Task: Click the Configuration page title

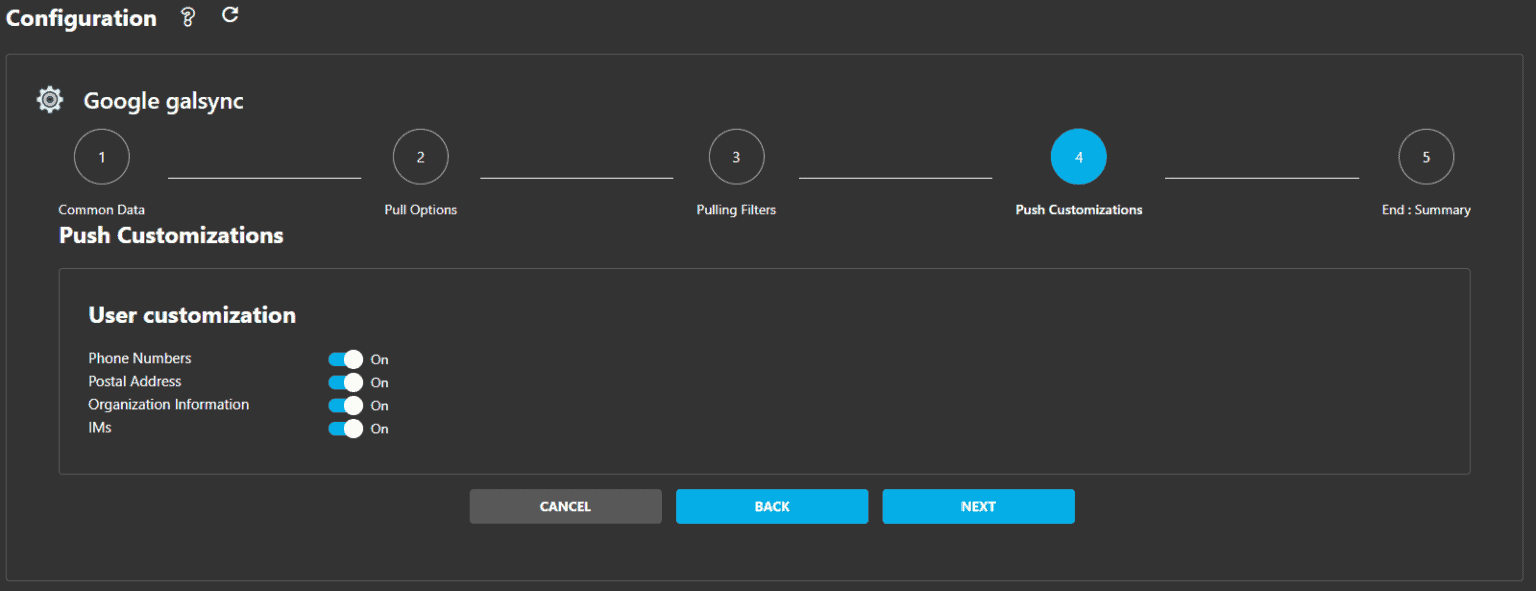Action: pyautogui.click(x=82, y=18)
